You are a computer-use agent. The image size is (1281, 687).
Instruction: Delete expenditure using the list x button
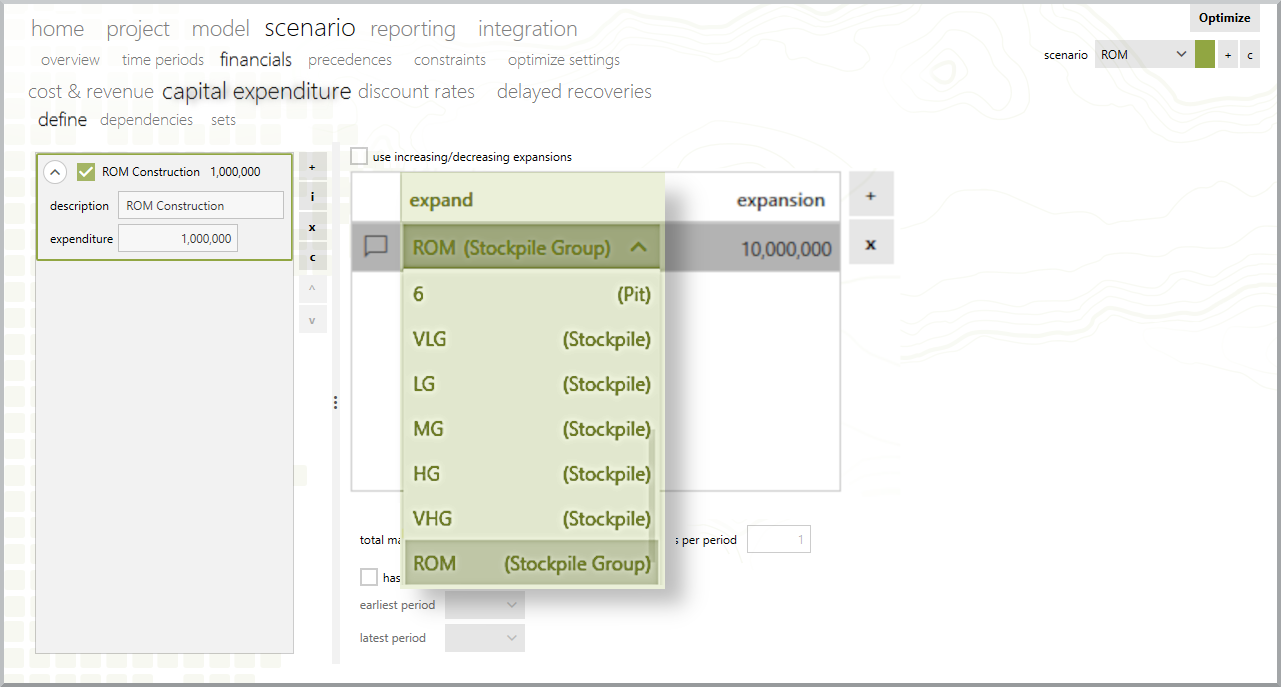(x=312, y=227)
